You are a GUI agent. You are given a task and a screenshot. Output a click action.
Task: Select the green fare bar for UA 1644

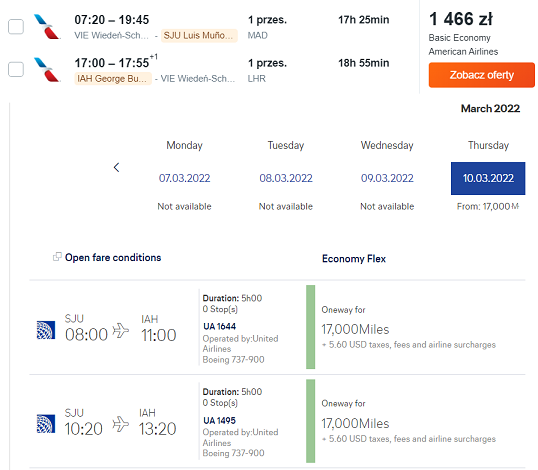click(311, 327)
